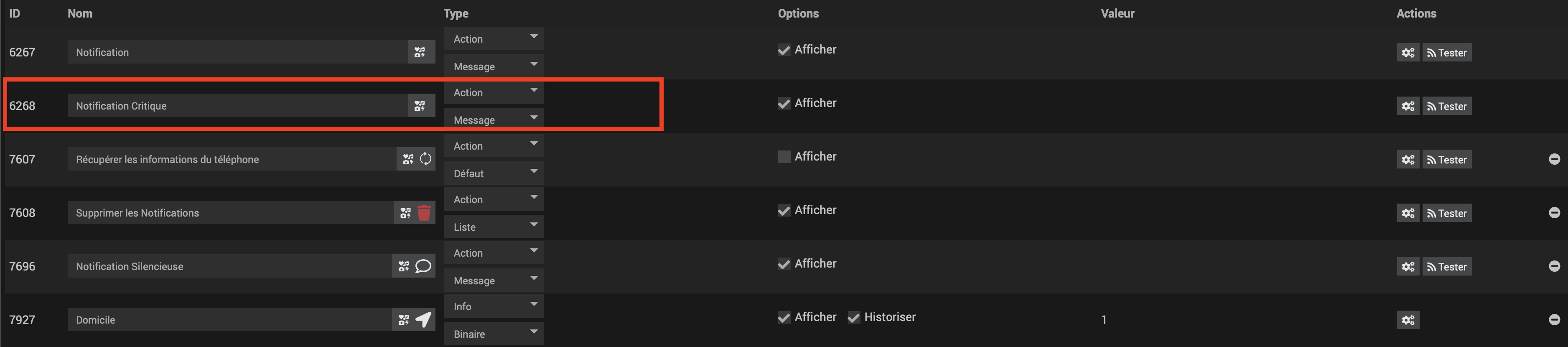Screen dimensions: 1568x347
Task: Delete the Supprimer les Notifications command row
Action: 1554,212
